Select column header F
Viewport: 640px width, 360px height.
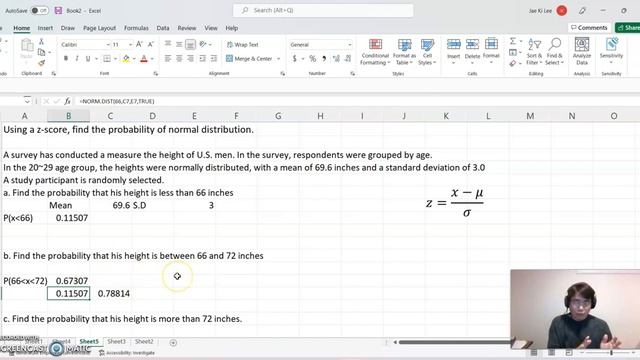[236, 116]
